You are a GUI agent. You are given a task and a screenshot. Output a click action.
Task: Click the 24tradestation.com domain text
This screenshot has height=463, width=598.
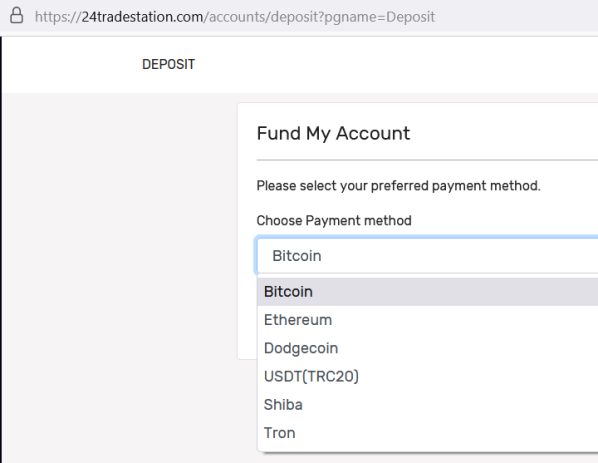[142, 17]
